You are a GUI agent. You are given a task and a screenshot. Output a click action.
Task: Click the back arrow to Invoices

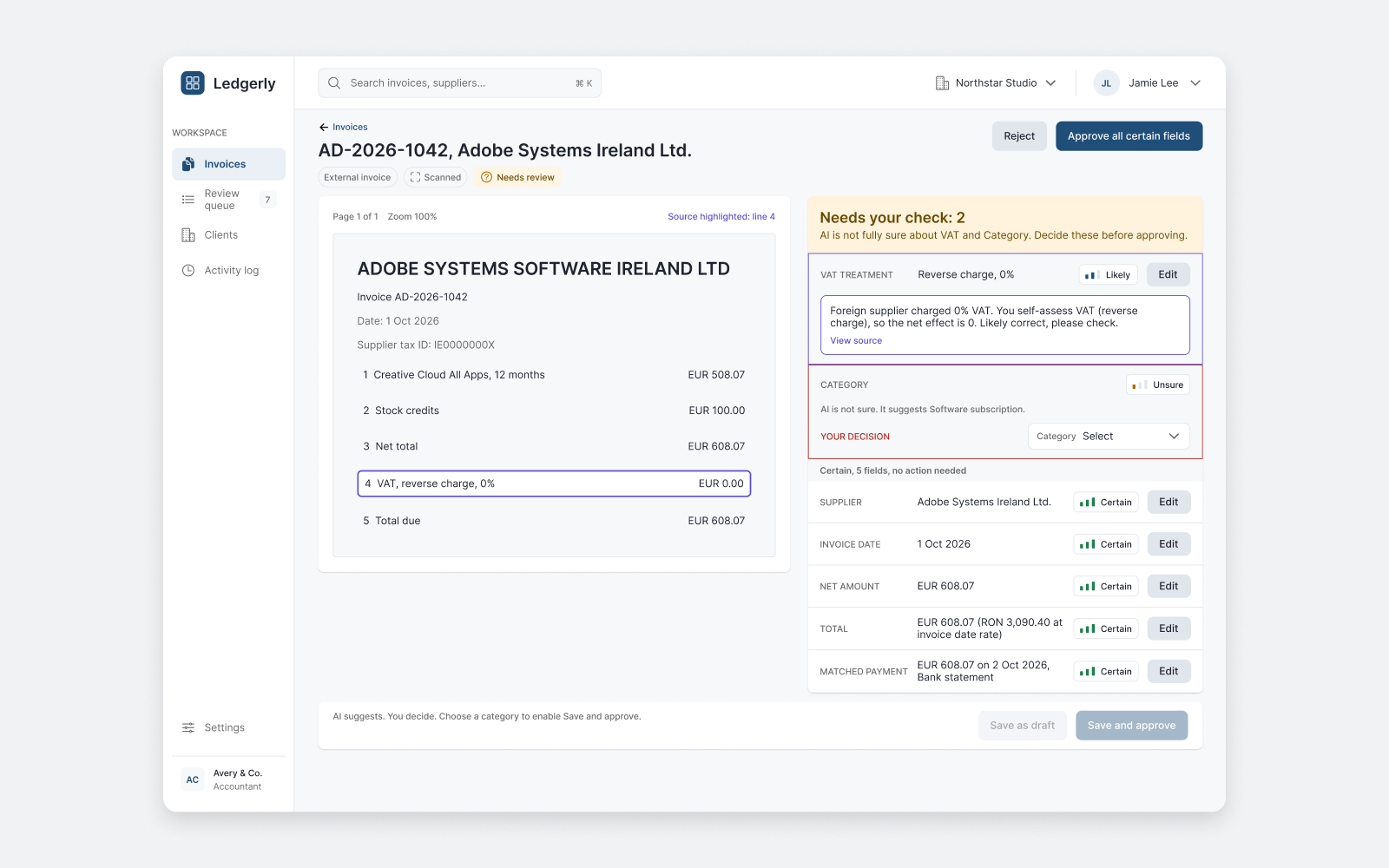324,128
